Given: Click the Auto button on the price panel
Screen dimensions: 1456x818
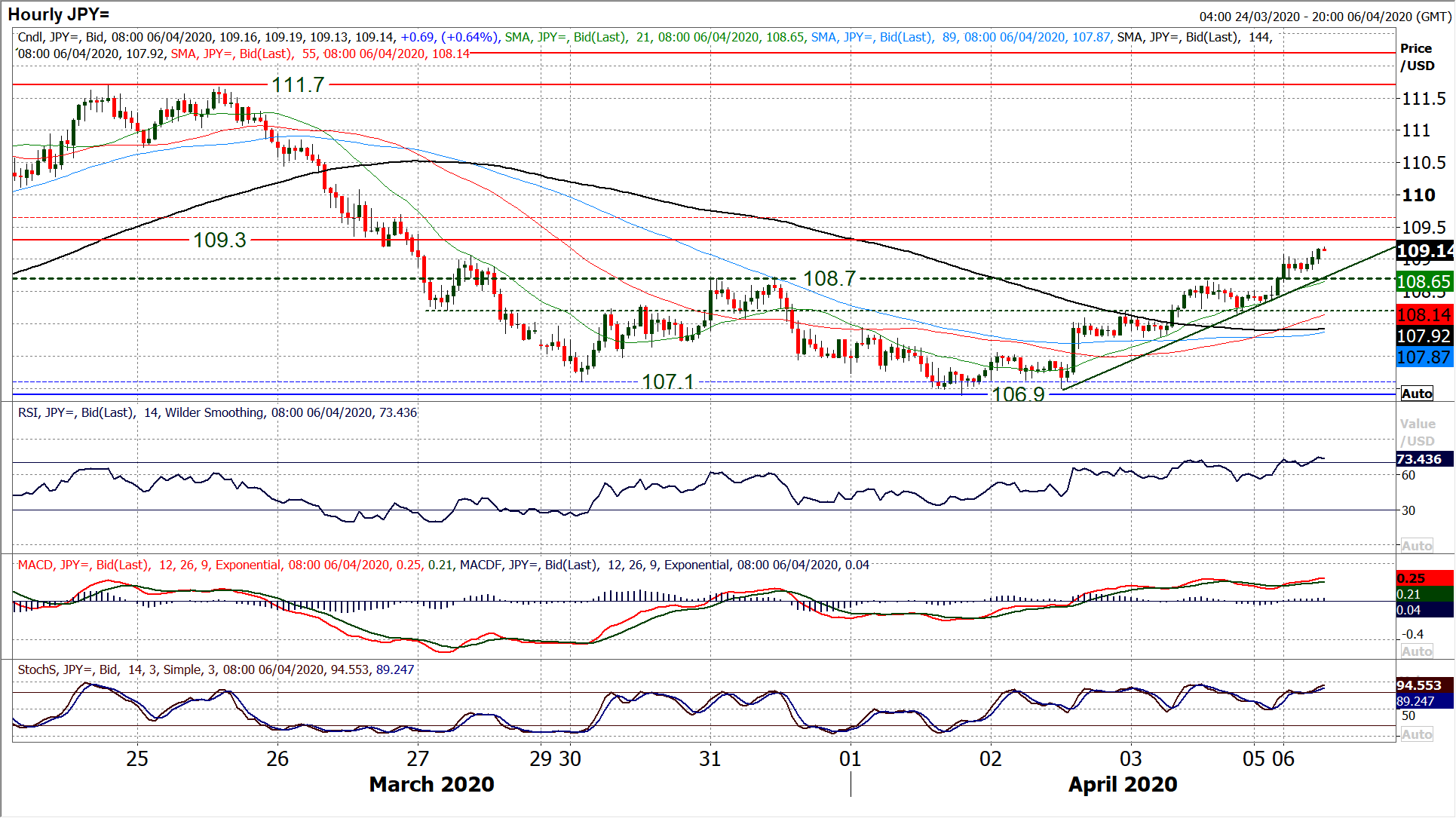Looking at the screenshot, I should click(x=1417, y=394).
